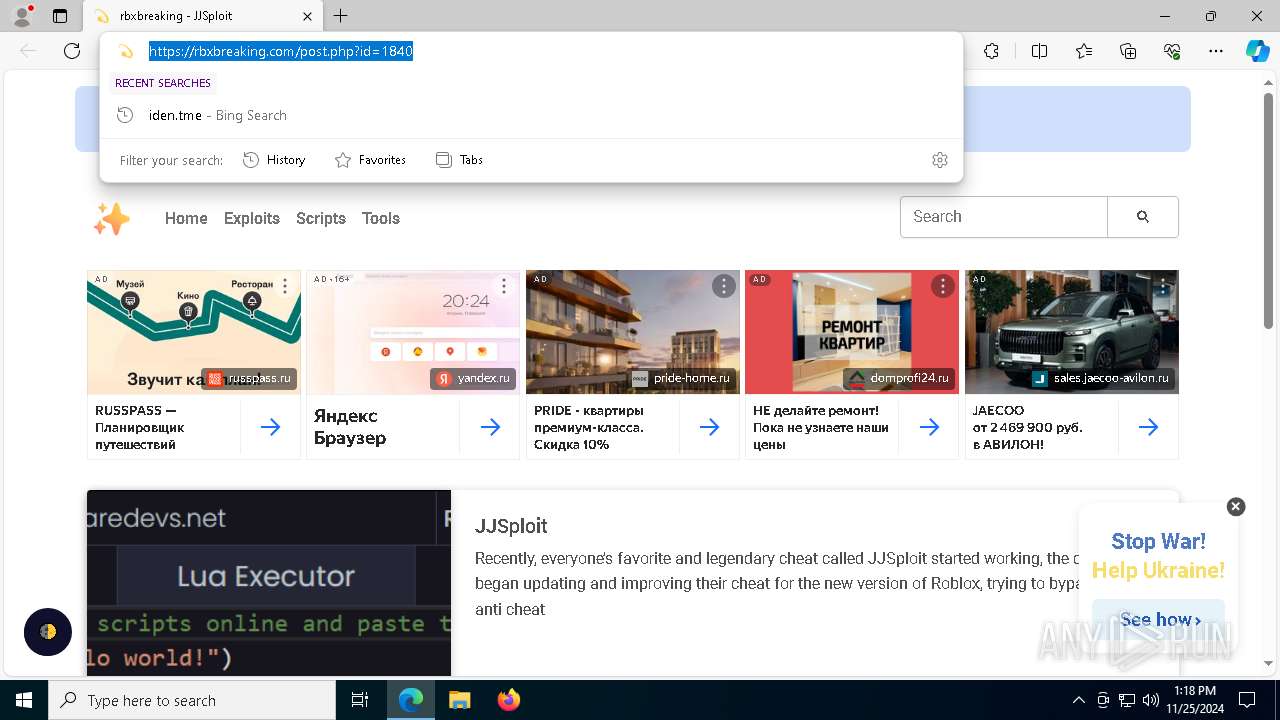Open browser essentials heart icon
1280x720 pixels.
tap(1172, 51)
